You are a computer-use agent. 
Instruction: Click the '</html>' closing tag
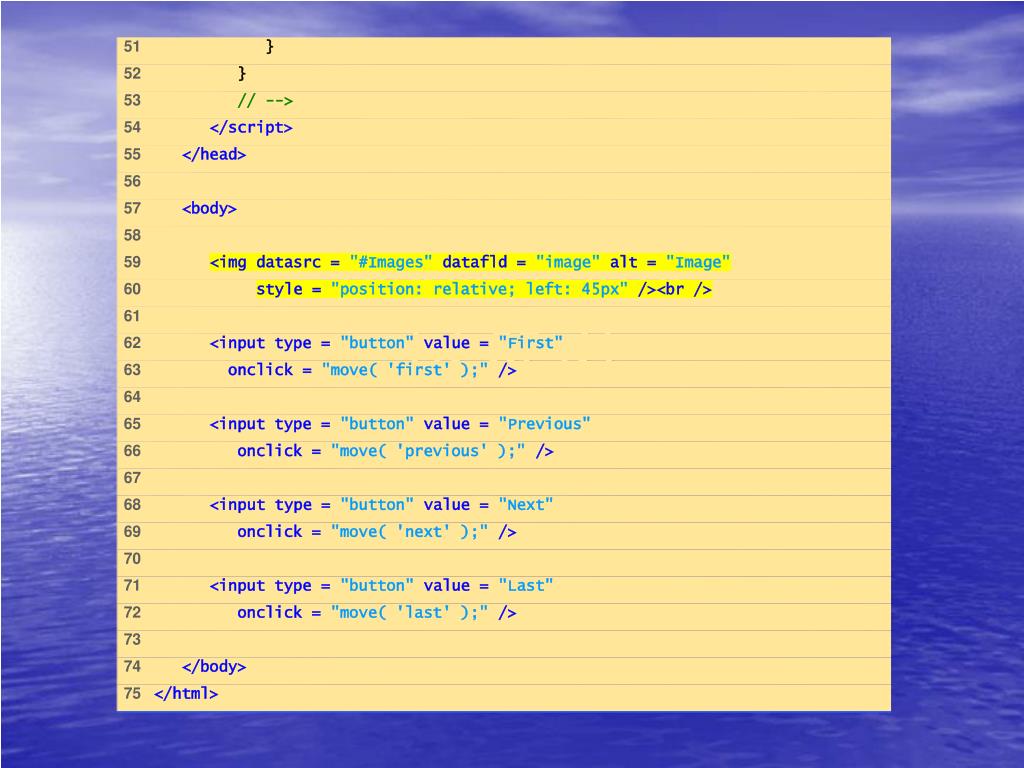(186, 694)
